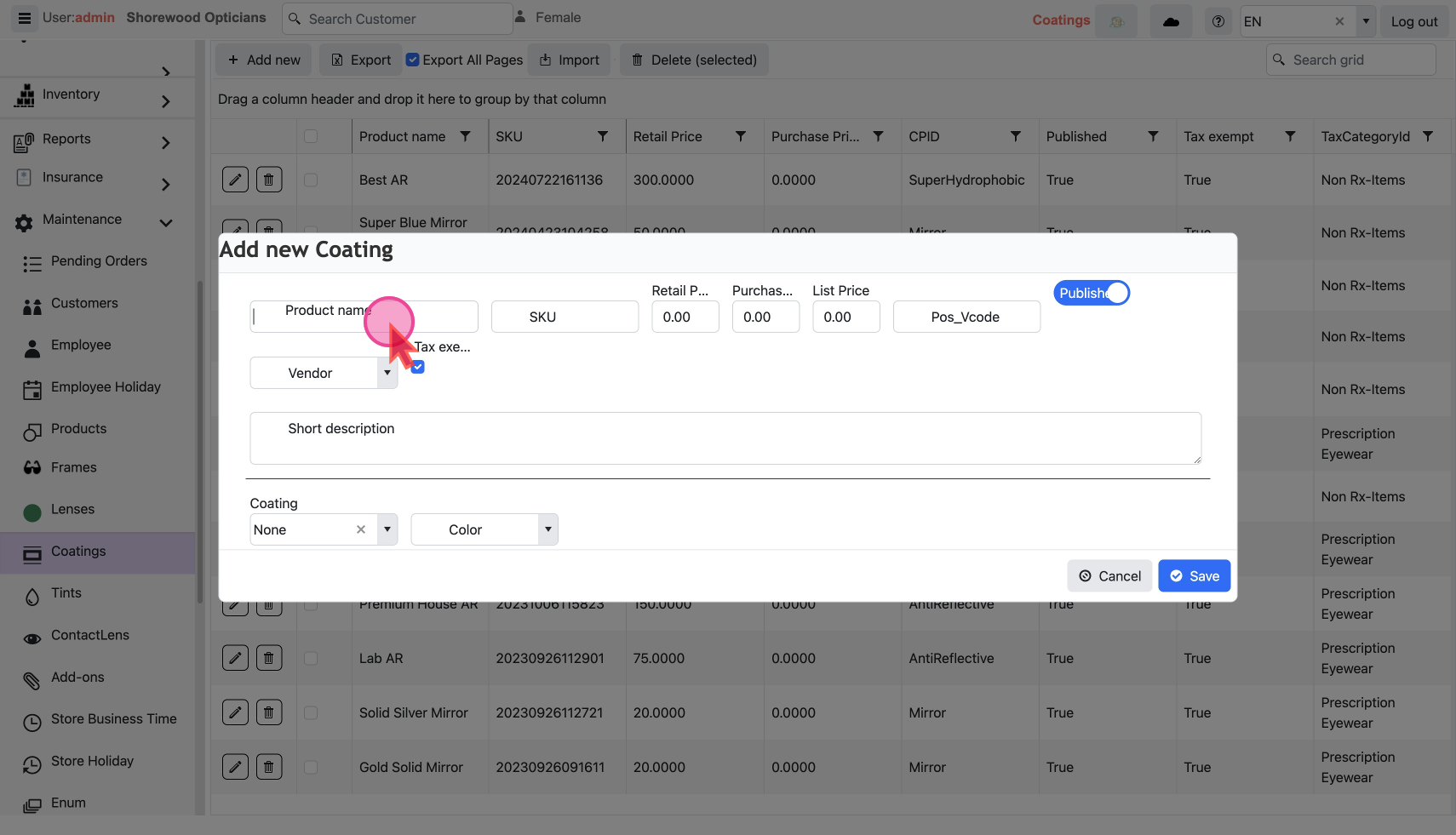Click edit pencil for Gold Solid Mirror

[x=235, y=767]
